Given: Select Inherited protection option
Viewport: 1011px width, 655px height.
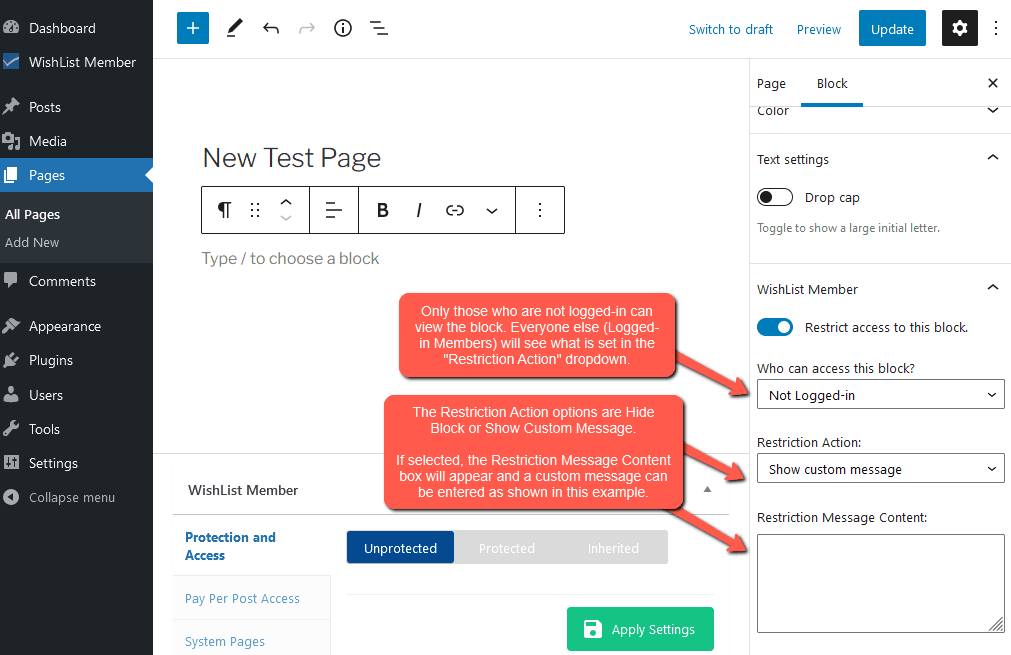Looking at the screenshot, I should click(613, 547).
